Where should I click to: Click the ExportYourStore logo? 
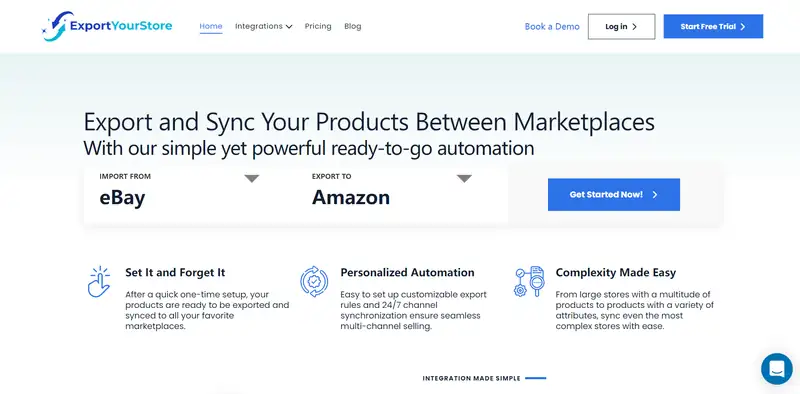point(107,26)
